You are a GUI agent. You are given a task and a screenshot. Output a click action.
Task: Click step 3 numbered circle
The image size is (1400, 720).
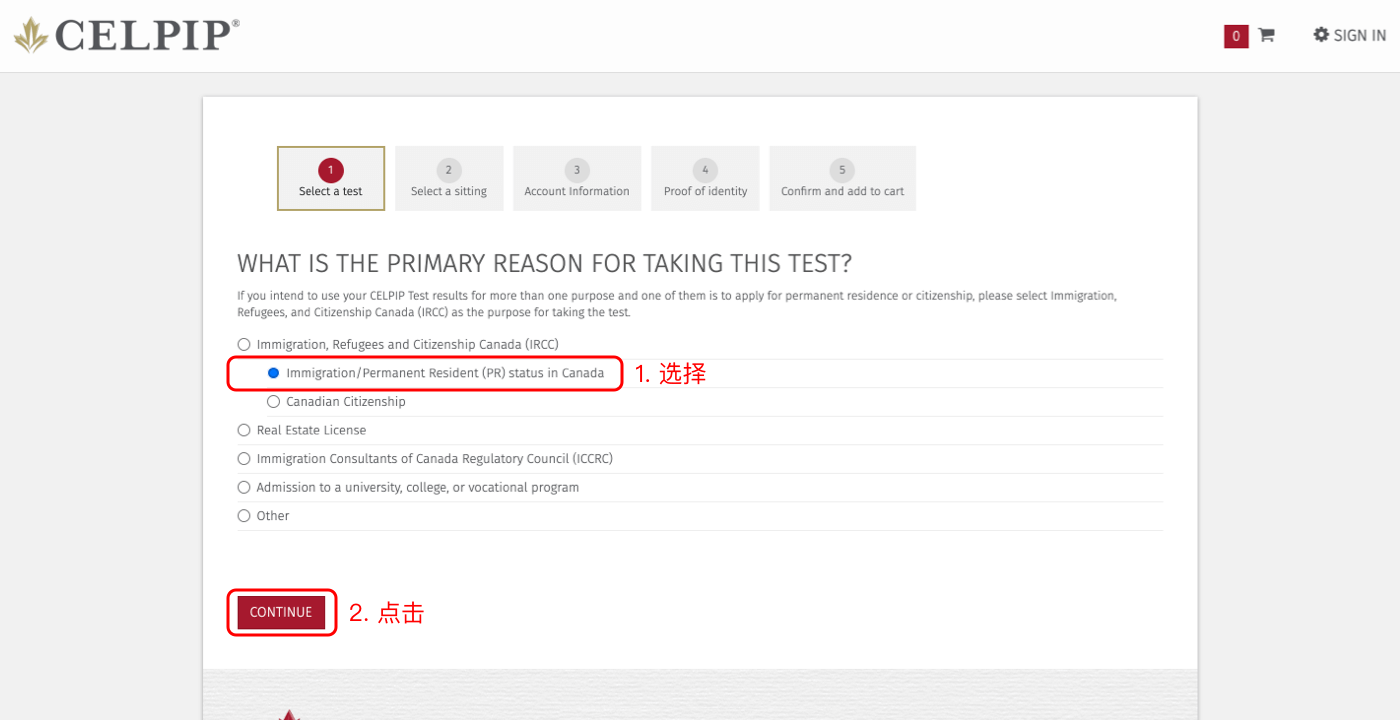(577, 170)
